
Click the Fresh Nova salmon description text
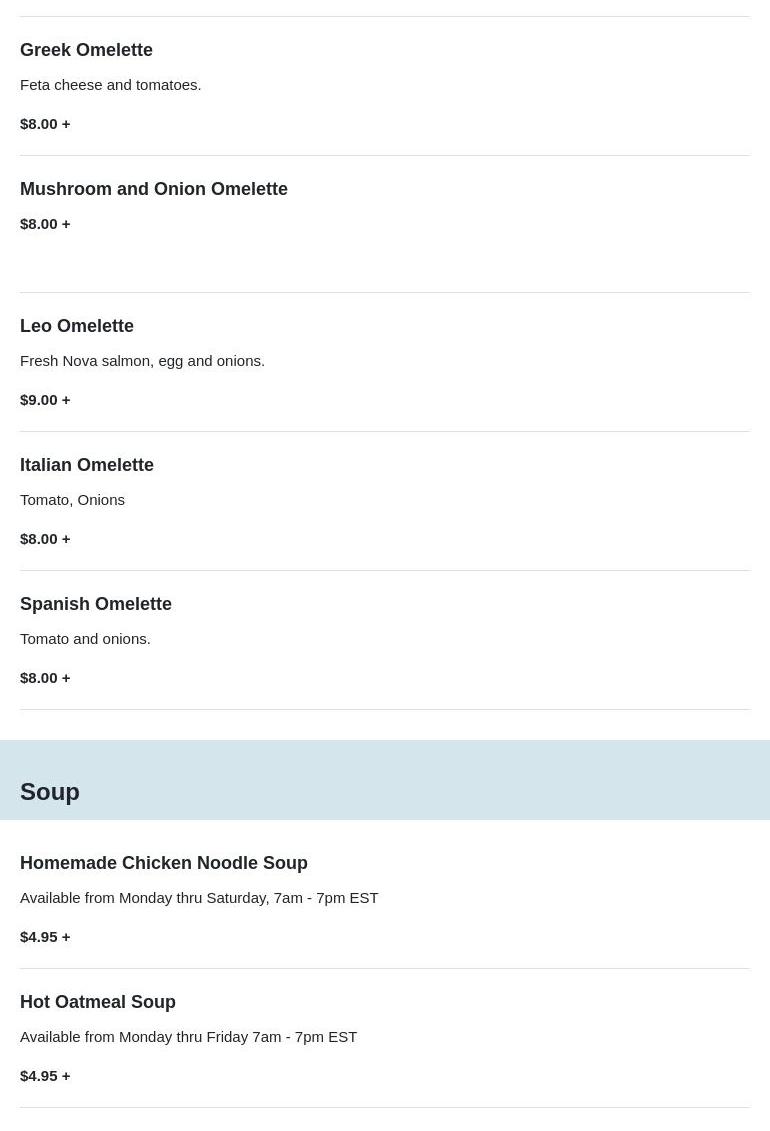click(x=142, y=361)
